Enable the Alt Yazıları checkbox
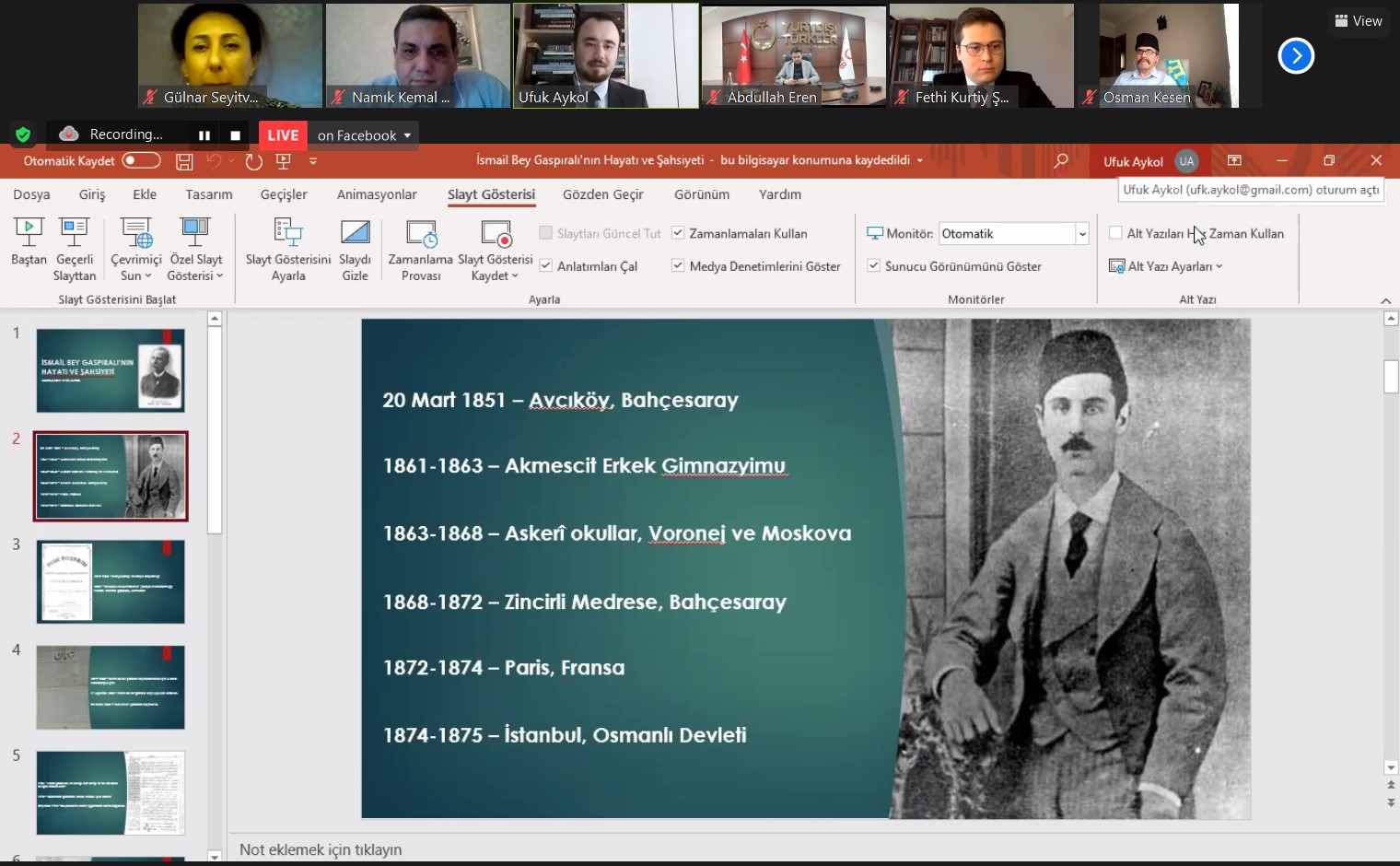 1115,233
